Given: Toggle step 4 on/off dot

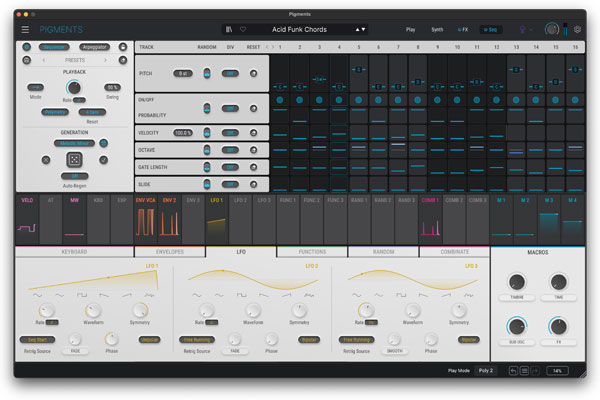Looking at the screenshot, I should coord(339,100).
